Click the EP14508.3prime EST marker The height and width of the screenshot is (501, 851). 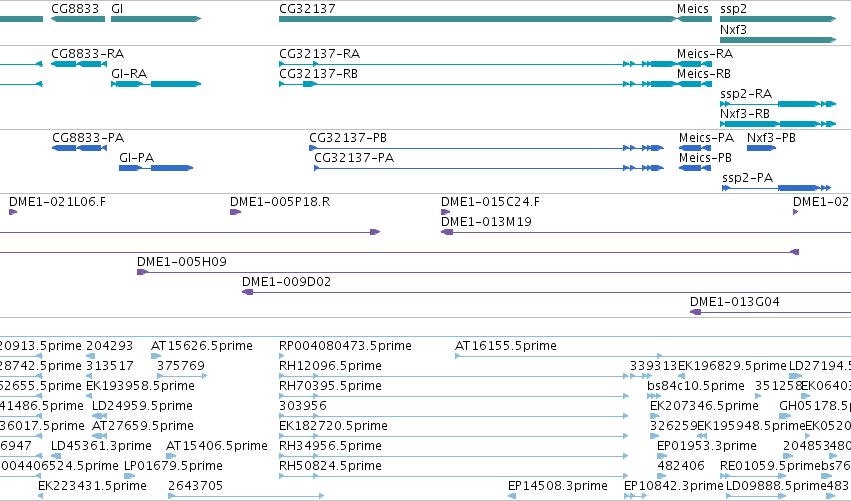pyautogui.click(x=512, y=496)
